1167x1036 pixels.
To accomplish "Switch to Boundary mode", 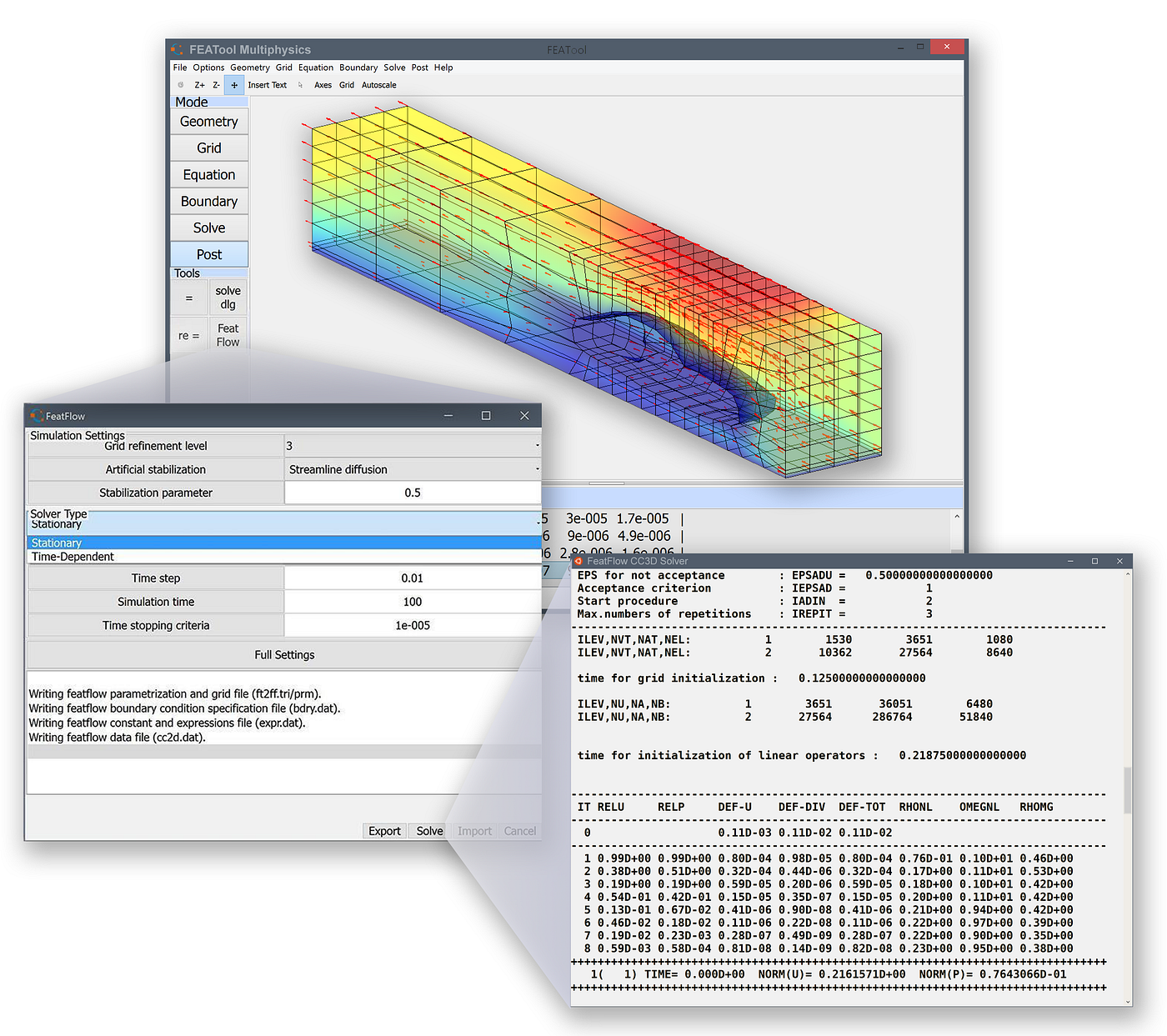I will [x=208, y=201].
